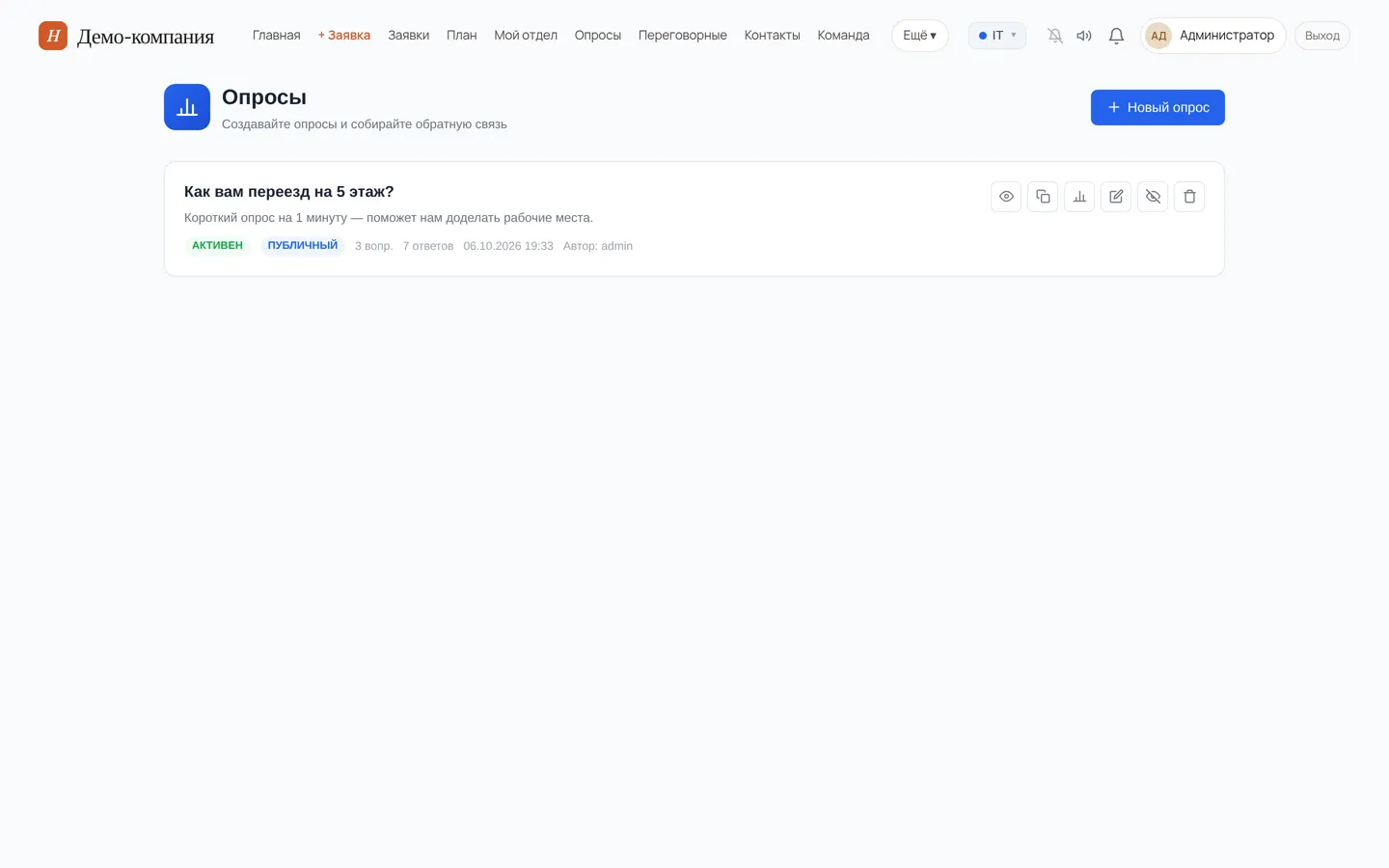Edit the survey with the pencil icon
Viewport: 1389px width, 868px height.
coord(1116,197)
